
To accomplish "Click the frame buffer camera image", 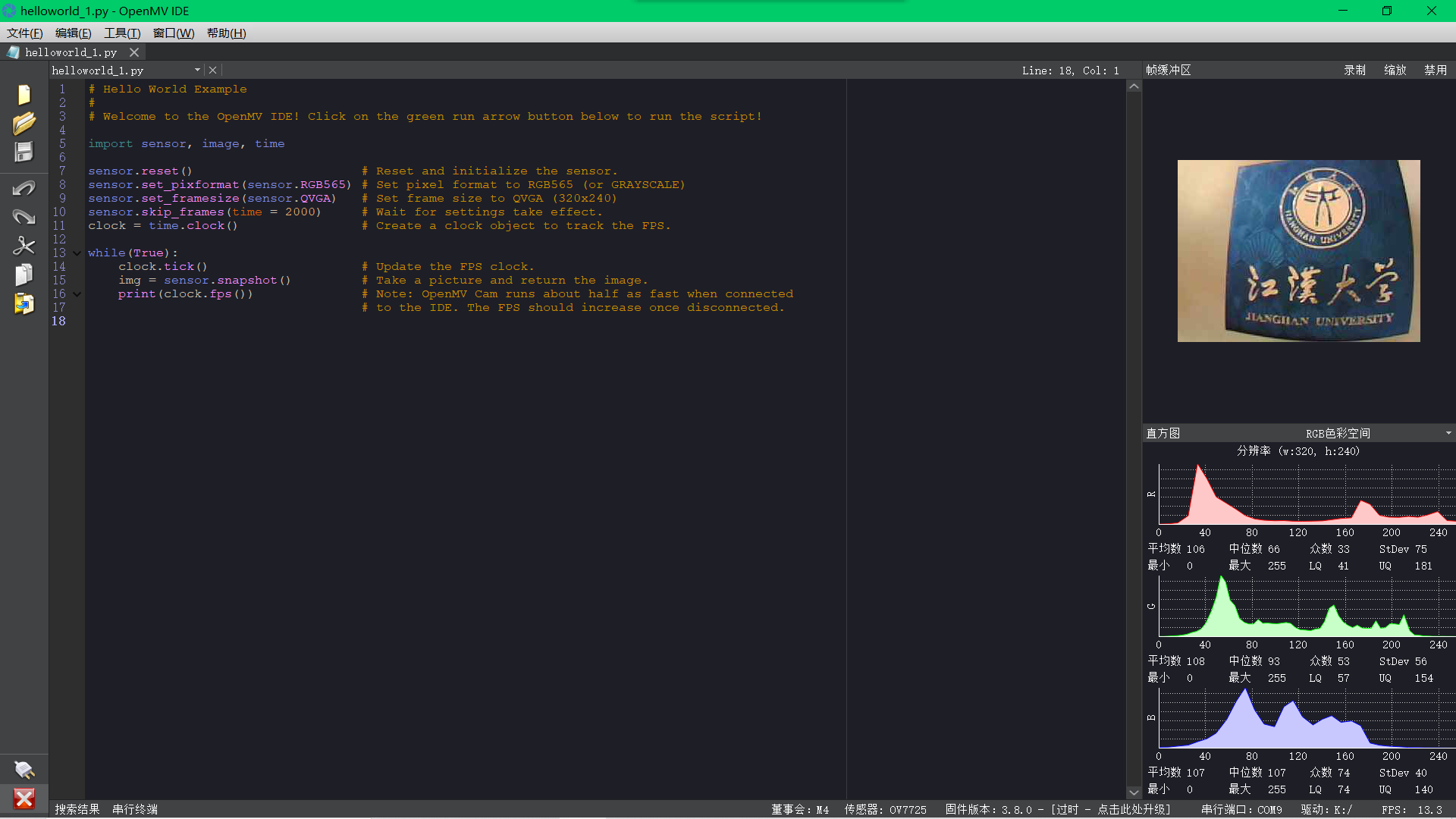I will [x=1298, y=250].
